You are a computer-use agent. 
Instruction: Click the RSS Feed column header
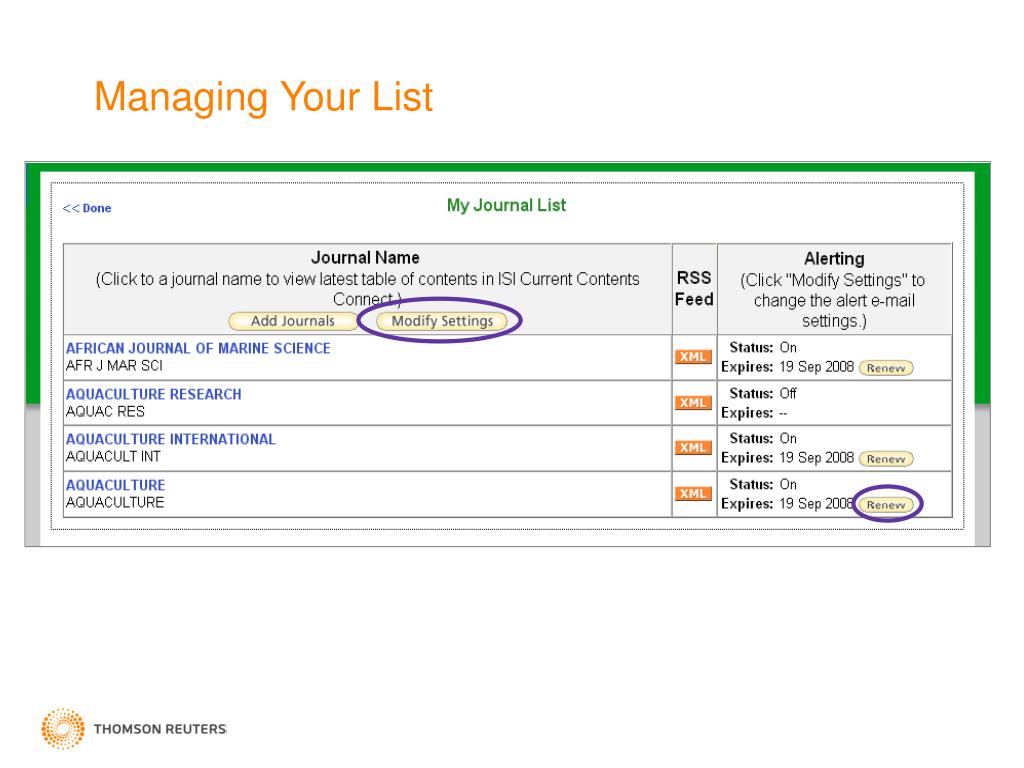694,289
